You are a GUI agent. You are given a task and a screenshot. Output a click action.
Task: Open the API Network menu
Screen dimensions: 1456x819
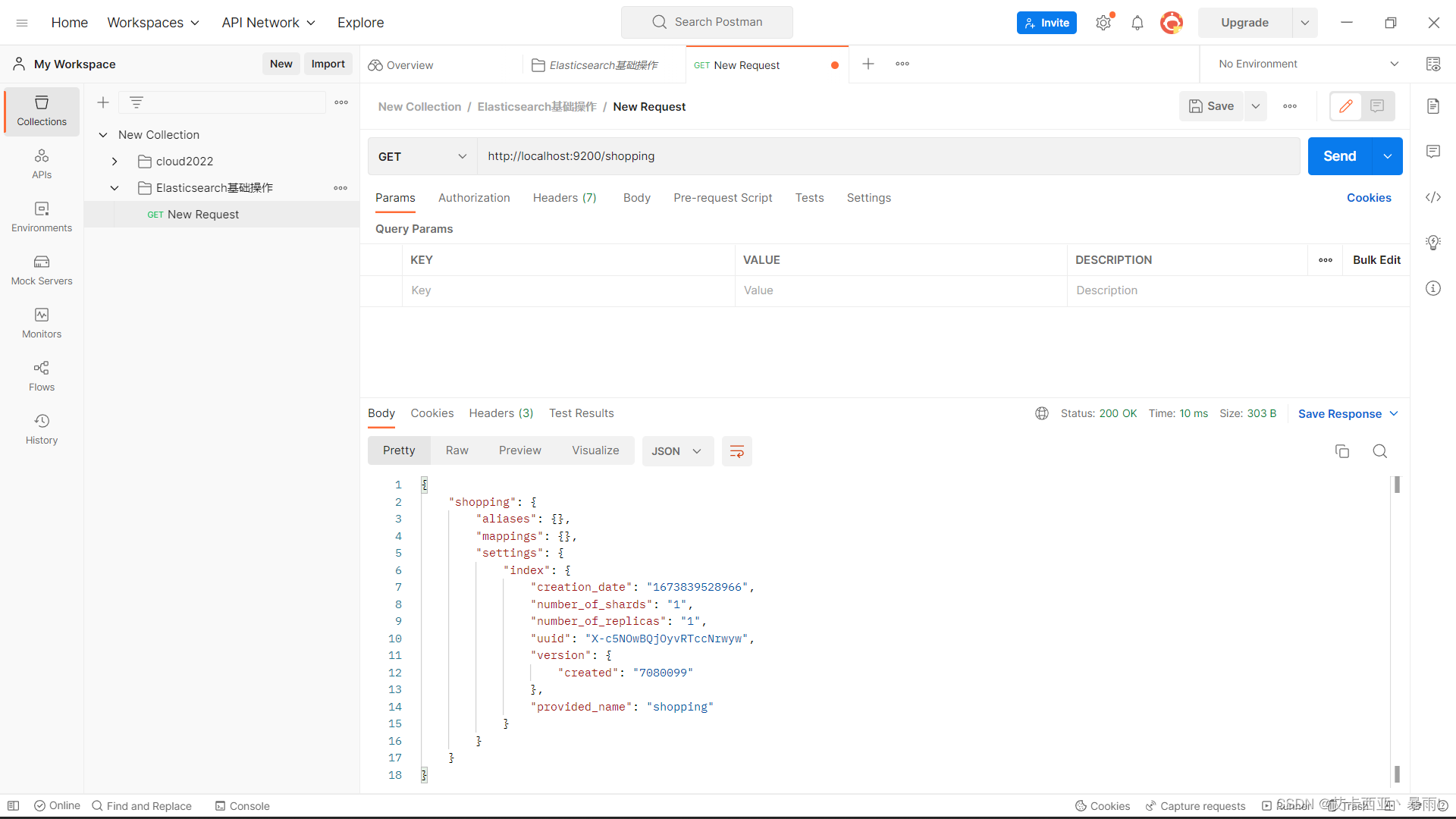268,23
